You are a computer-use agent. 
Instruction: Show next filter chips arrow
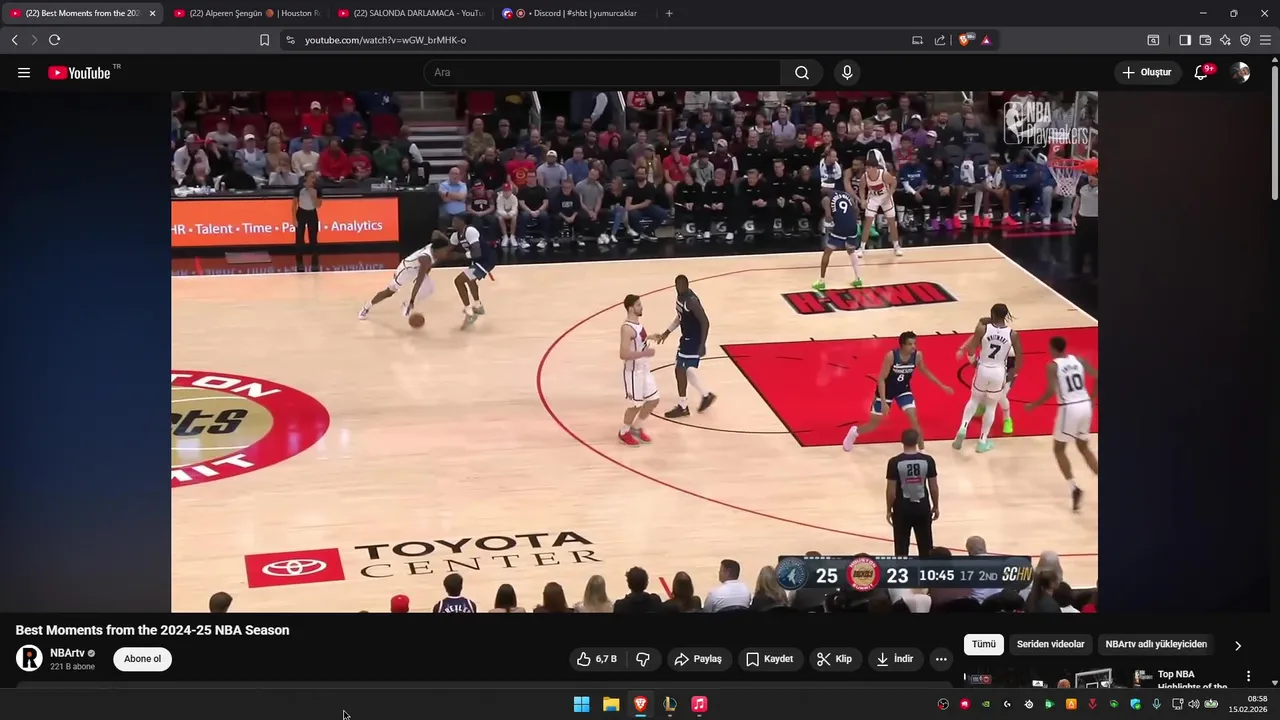point(1238,646)
